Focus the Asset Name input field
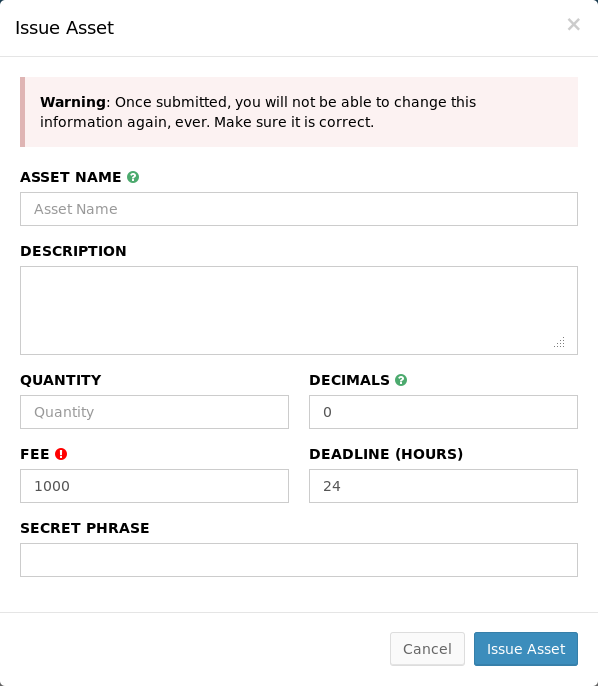The height and width of the screenshot is (686, 598). click(299, 209)
